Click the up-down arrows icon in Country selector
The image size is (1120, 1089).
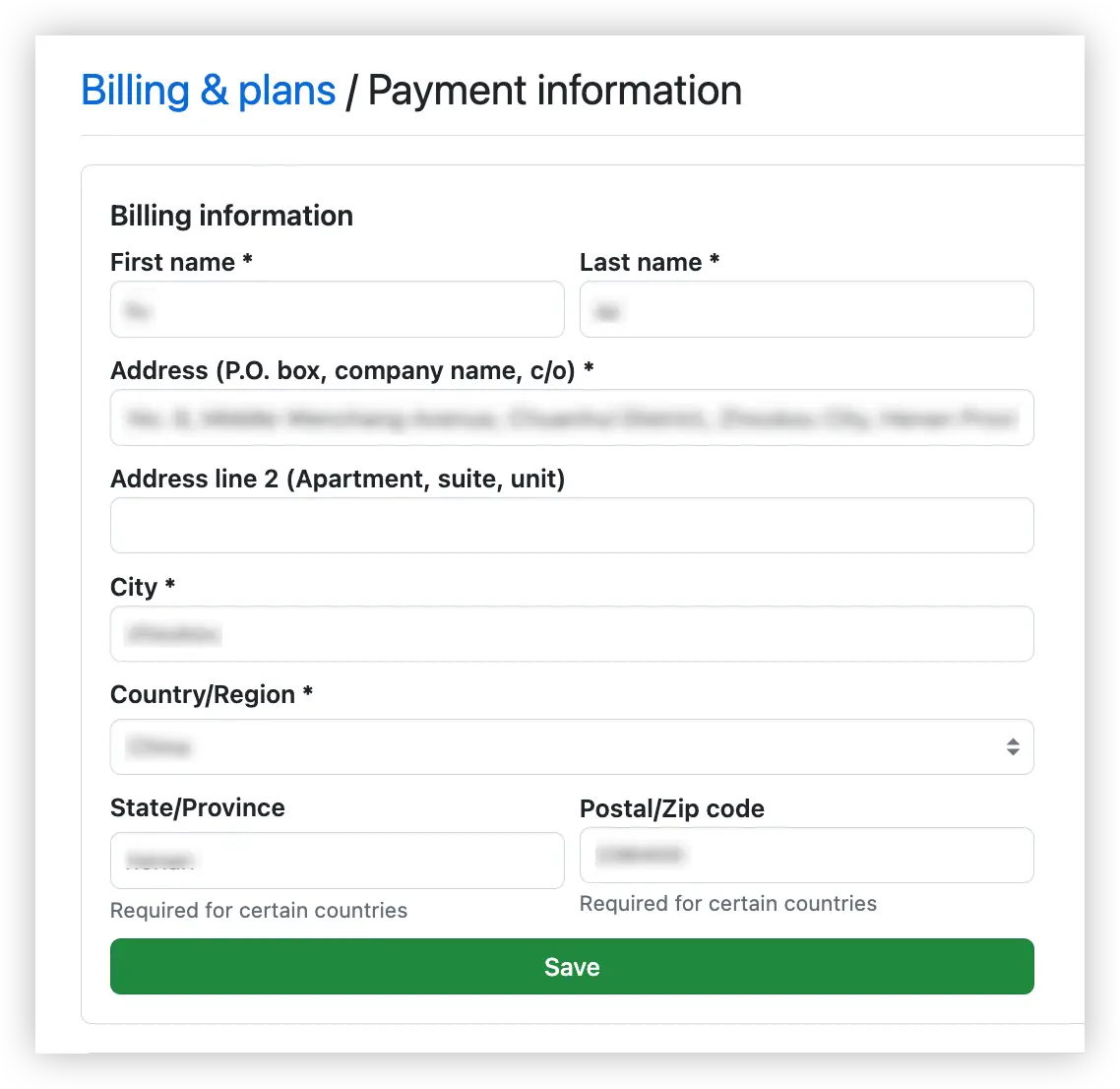point(1012,746)
